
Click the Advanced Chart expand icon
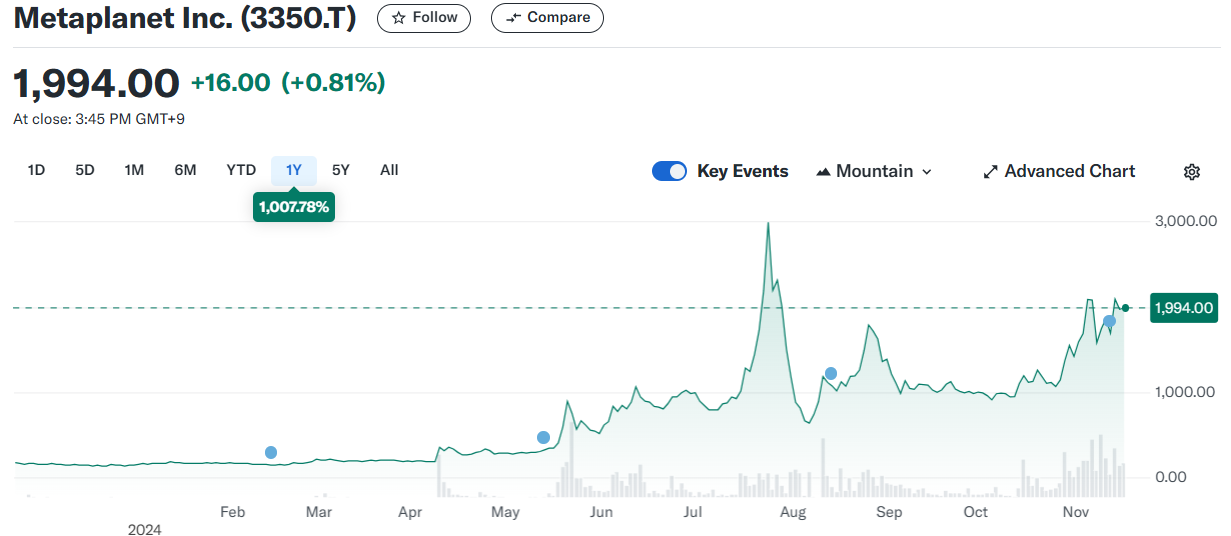tap(991, 172)
